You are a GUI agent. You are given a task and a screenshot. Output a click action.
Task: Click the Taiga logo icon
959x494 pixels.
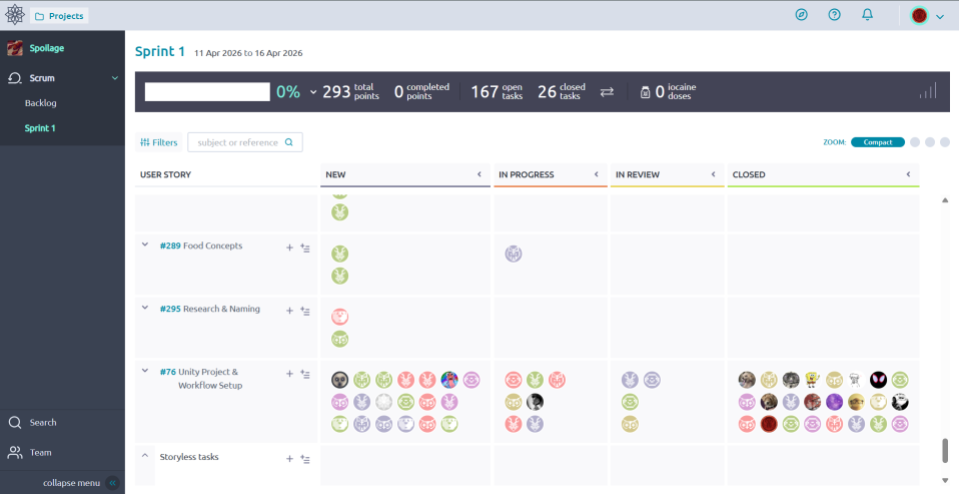[15, 15]
